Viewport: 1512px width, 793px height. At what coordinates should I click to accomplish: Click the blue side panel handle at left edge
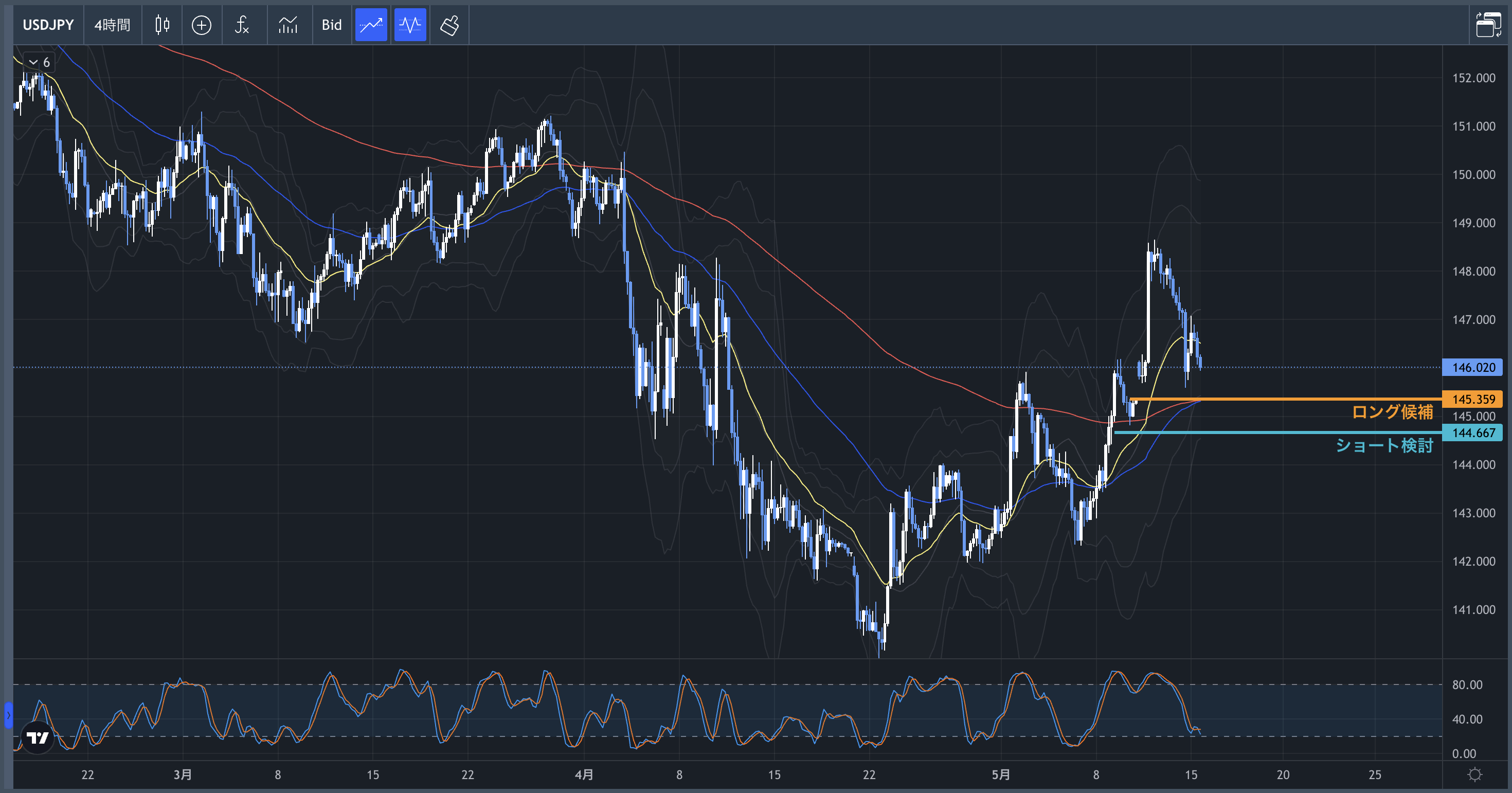(8, 715)
